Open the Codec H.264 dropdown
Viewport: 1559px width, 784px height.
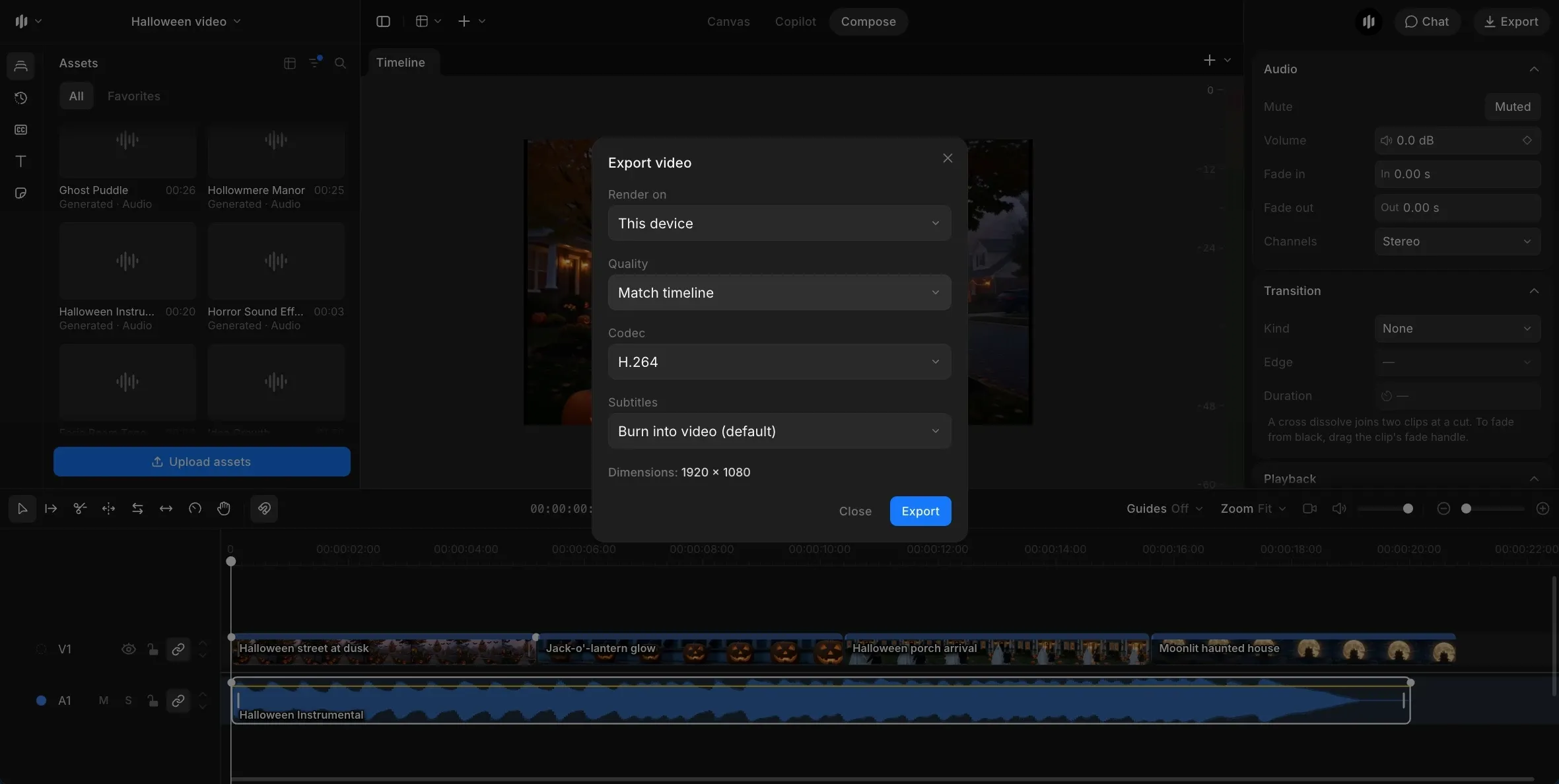(779, 362)
